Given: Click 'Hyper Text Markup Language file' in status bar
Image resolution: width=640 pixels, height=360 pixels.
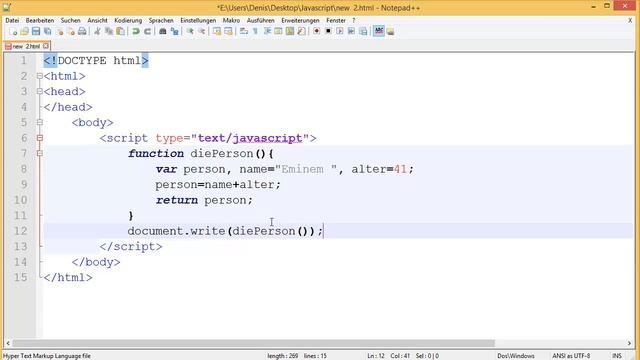Looking at the screenshot, I should (47, 356).
